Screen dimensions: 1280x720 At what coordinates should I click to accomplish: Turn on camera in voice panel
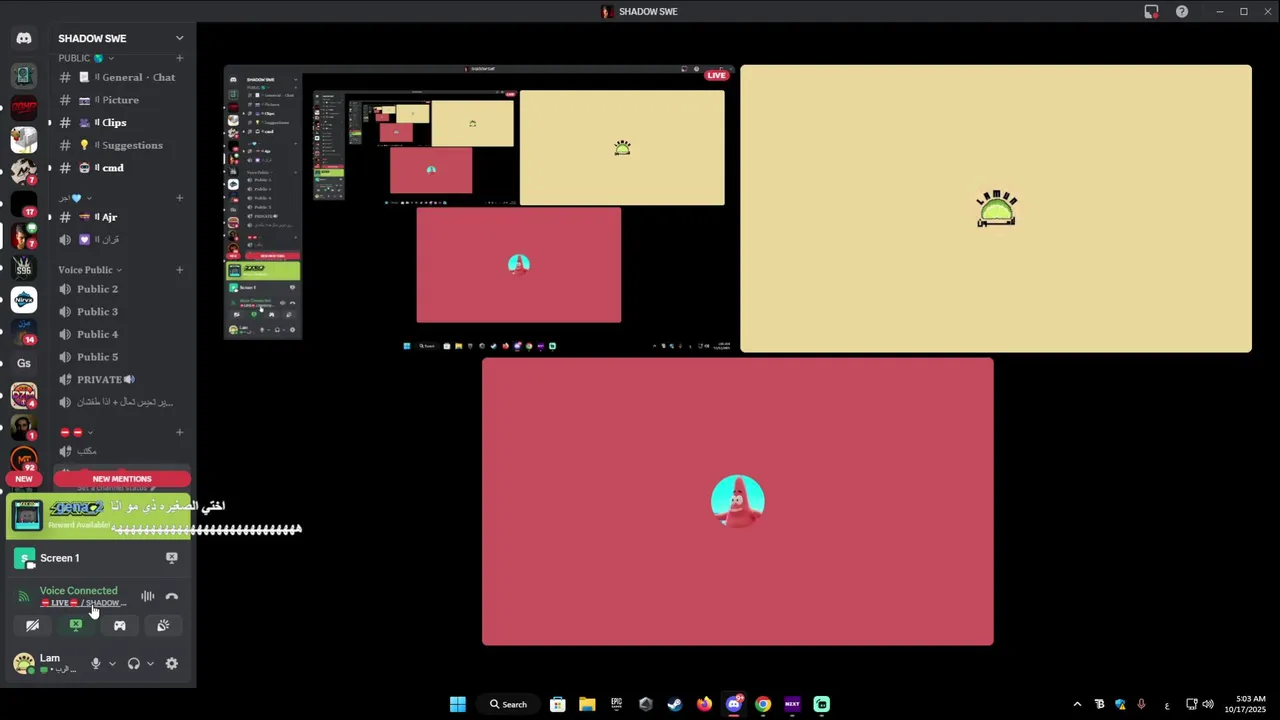point(32,625)
